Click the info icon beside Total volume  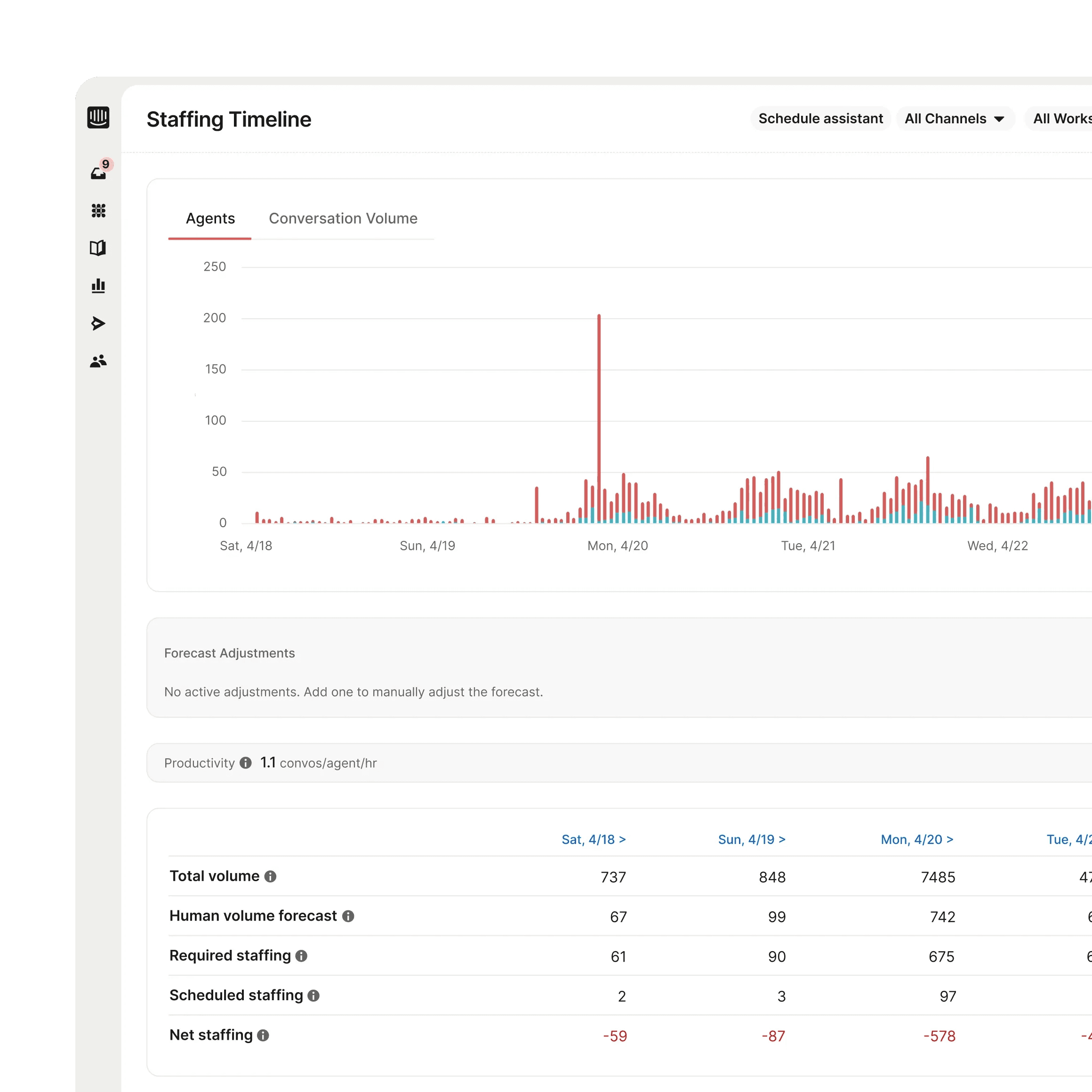pyautogui.click(x=270, y=876)
